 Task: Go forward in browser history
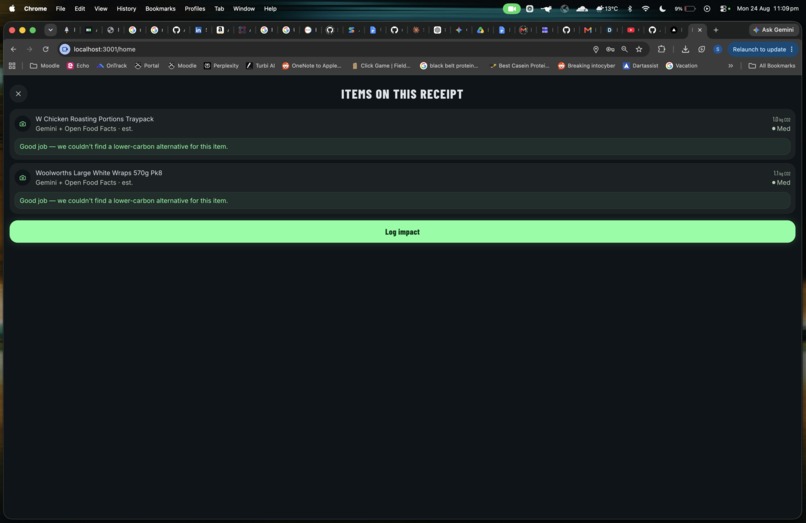pyautogui.click(x=29, y=49)
